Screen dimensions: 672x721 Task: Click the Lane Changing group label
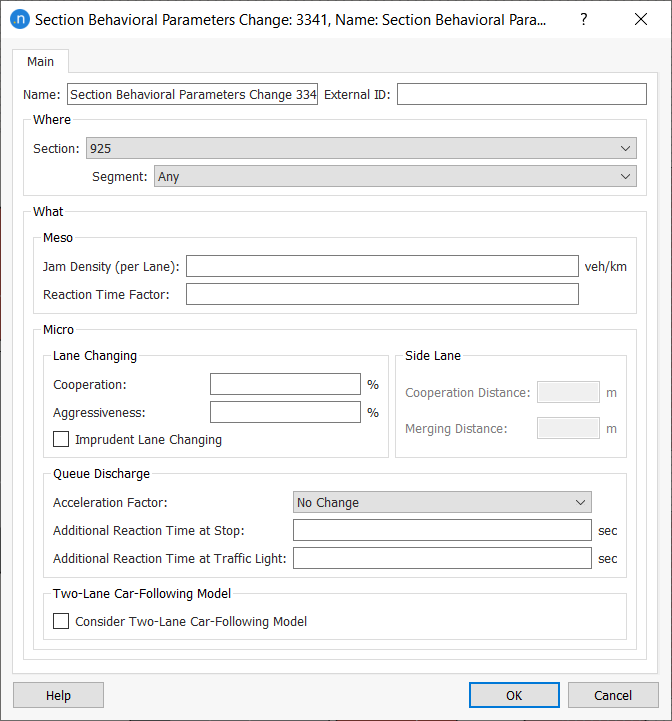point(95,356)
